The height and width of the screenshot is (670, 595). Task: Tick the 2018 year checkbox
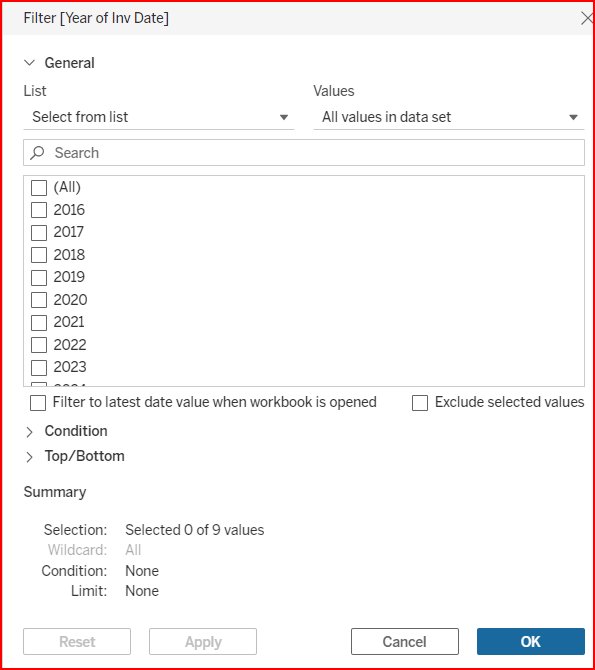click(x=39, y=255)
